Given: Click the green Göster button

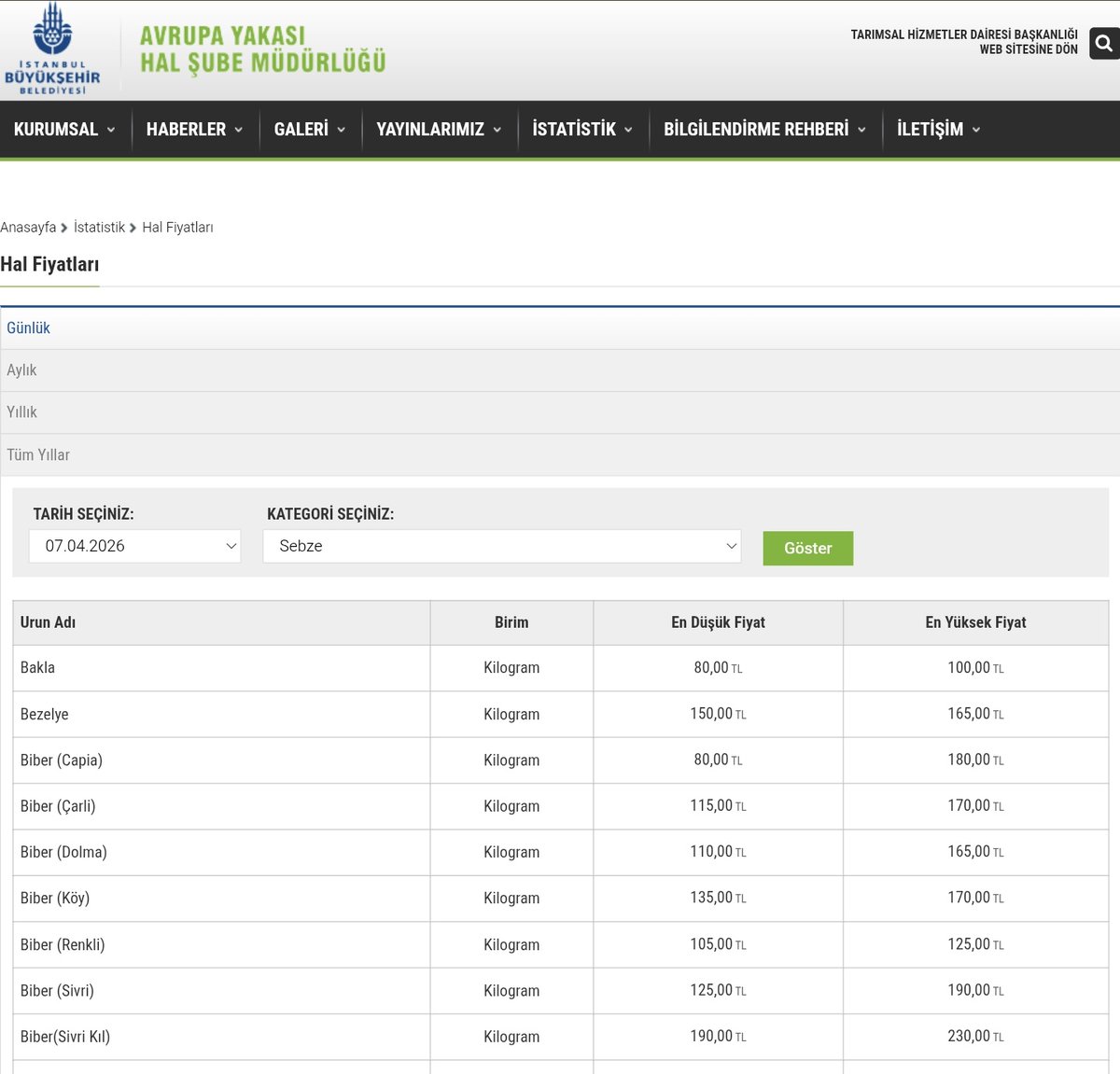Looking at the screenshot, I should click(x=808, y=549).
